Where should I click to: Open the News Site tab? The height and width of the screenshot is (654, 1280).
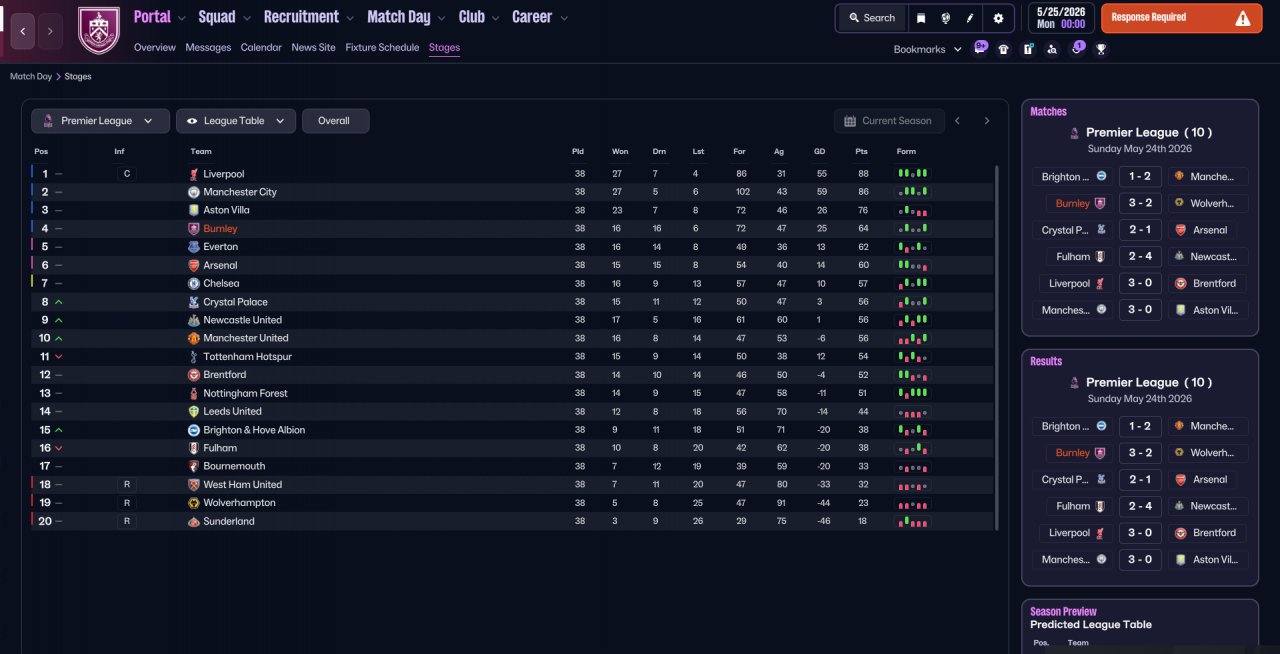click(x=313, y=47)
